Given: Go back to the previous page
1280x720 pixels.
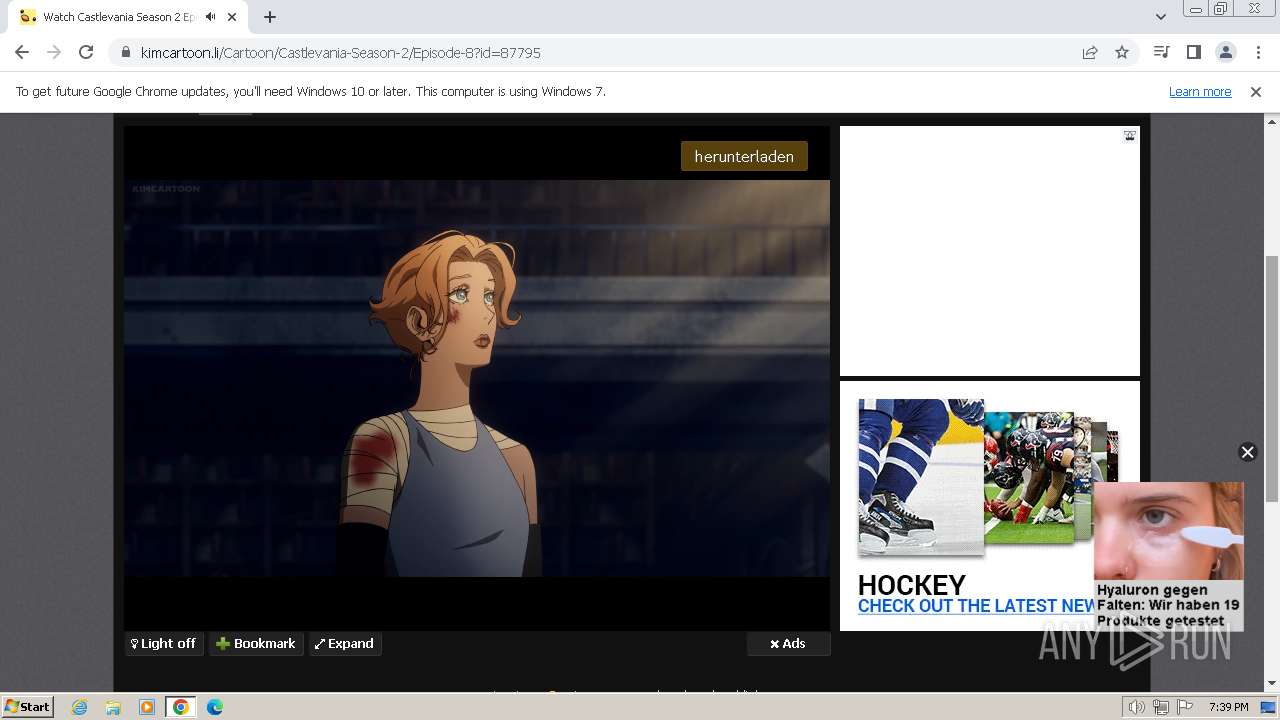Looking at the screenshot, I should (x=22, y=52).
